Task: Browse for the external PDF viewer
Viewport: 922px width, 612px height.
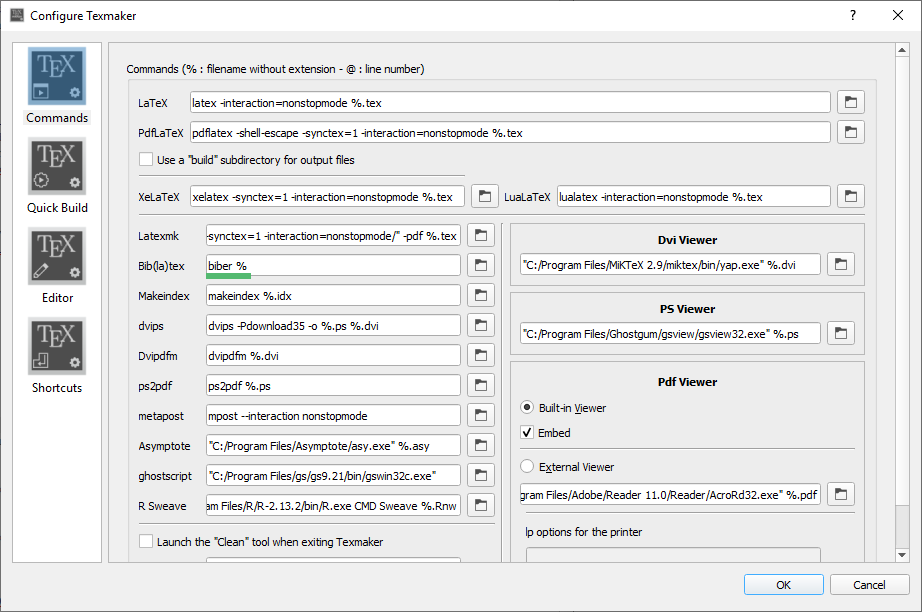Action: tap(841, 494)
